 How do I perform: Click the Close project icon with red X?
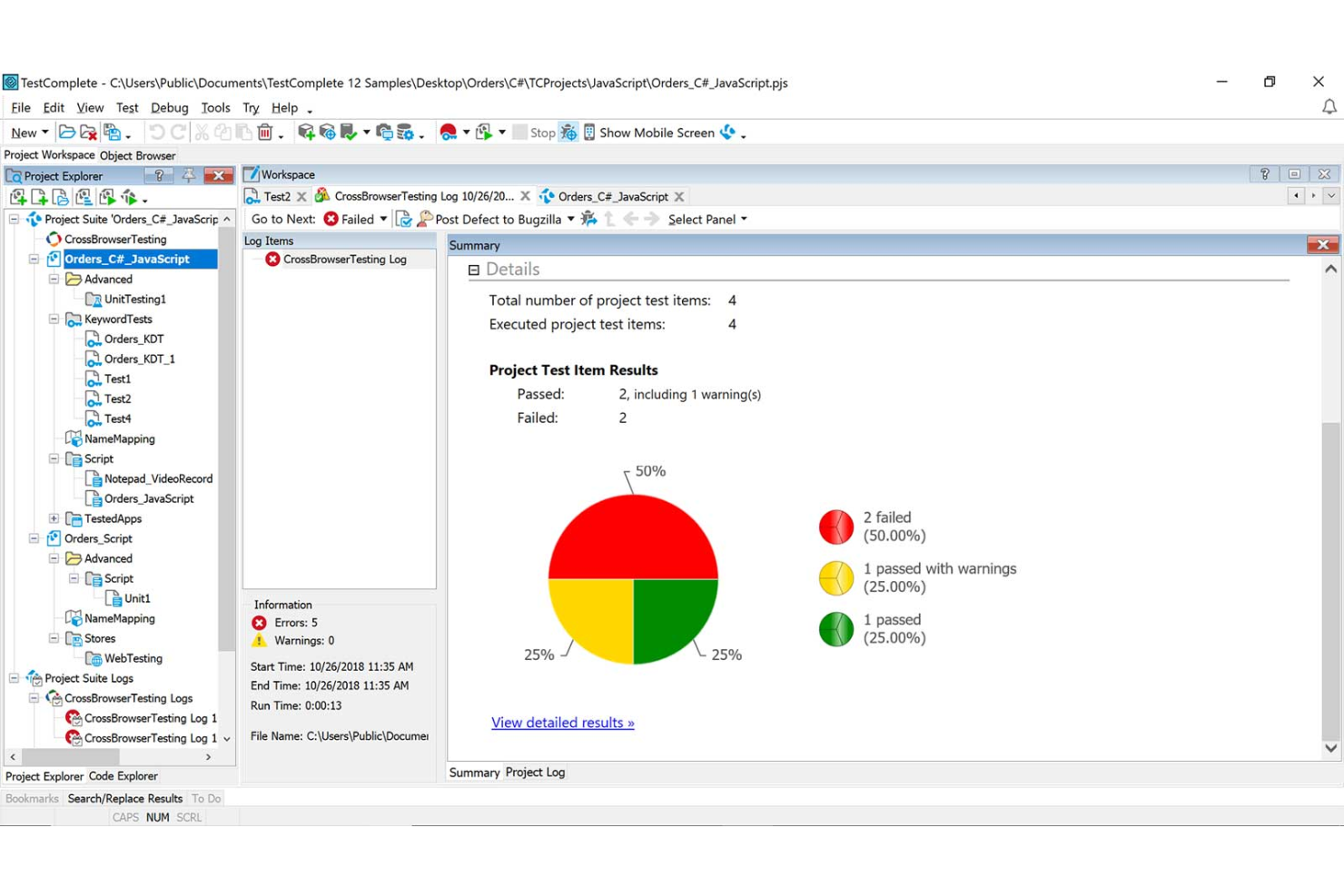[x=88, y=133]
